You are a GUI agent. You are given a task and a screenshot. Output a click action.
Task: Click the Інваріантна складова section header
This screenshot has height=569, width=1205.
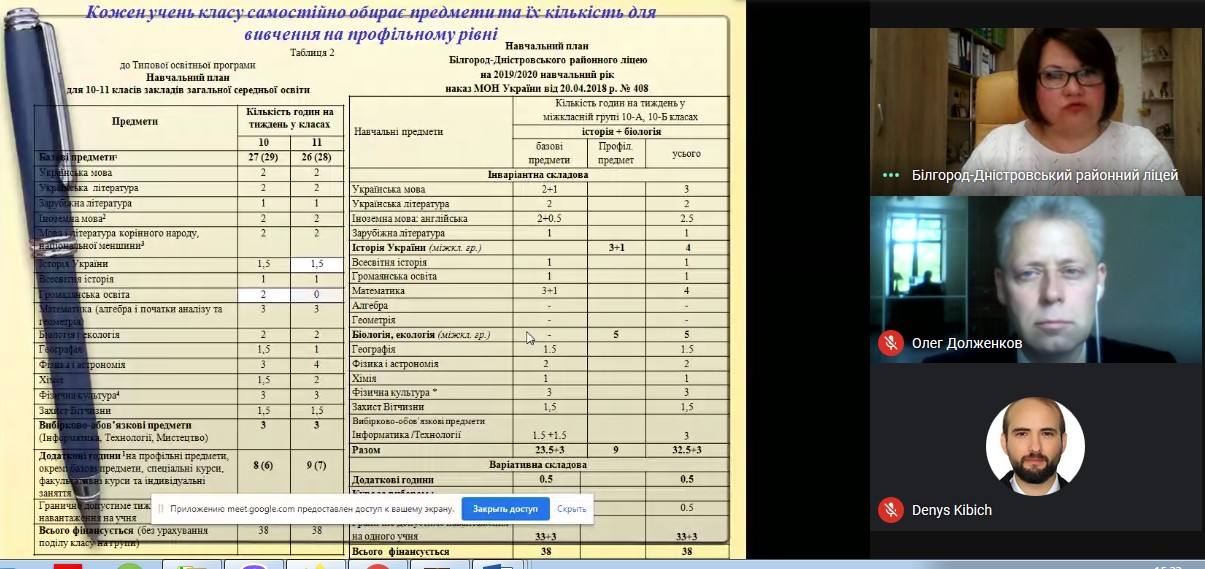click(x=538, y=174)
